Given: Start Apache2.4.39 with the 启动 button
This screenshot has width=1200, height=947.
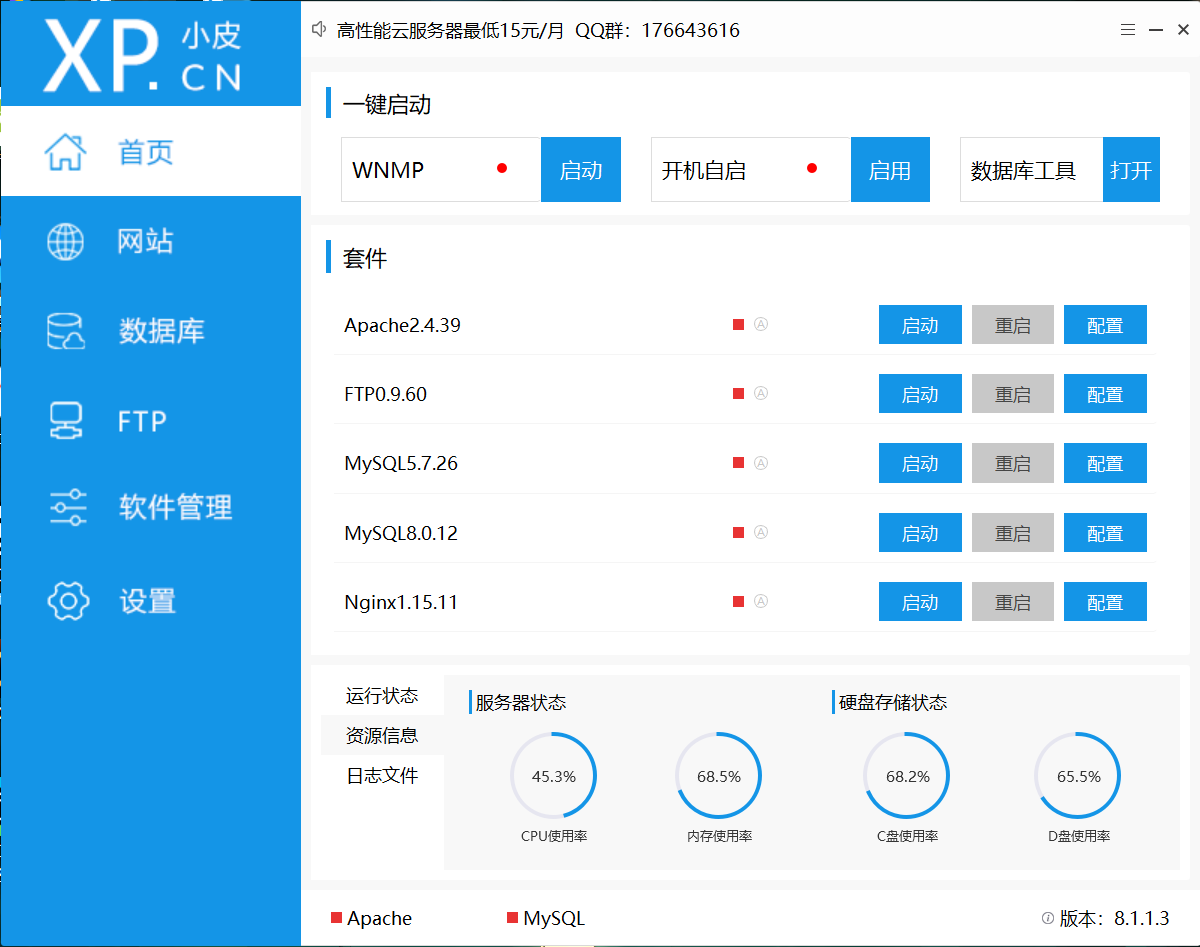Looking at the screenshot, I should pos(920,324).
